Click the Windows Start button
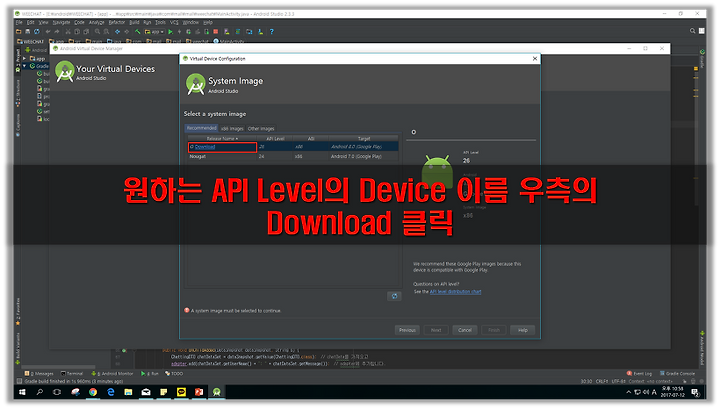The height and width of the screenshot is (409, 720). point(22,392)
